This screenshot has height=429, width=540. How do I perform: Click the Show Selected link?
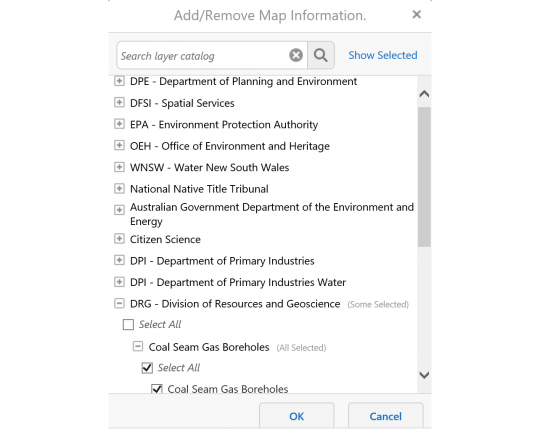click(x=383, y=55)
